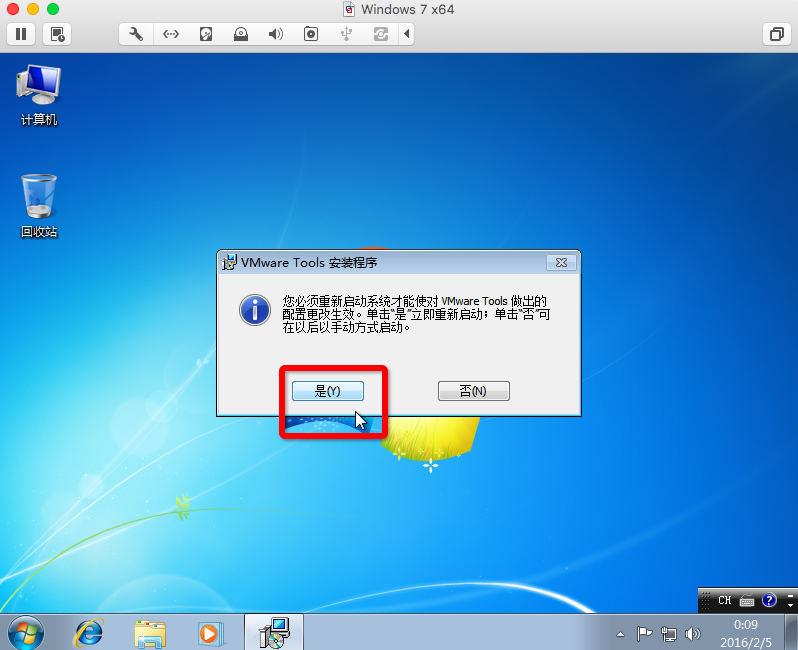Close the VMware Tools dialog
The height and width of the screenshot is (650, 798).
(561, 262)
